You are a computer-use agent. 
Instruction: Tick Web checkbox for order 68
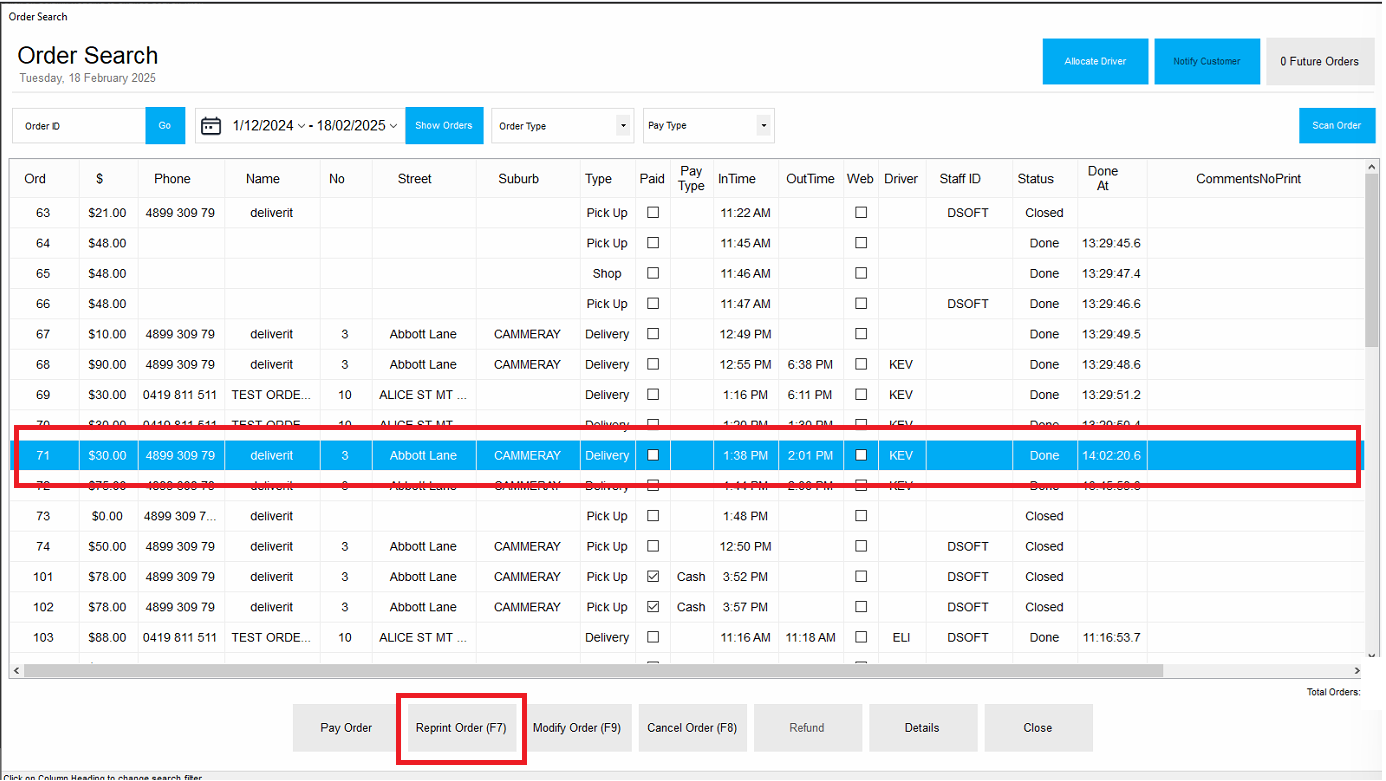[x=861, y=364]
